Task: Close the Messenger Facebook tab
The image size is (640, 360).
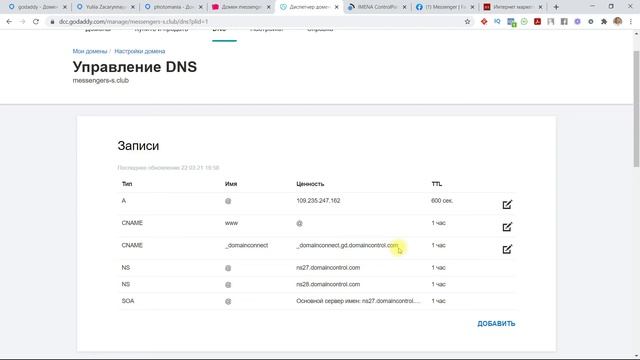Action: point(472,7)
